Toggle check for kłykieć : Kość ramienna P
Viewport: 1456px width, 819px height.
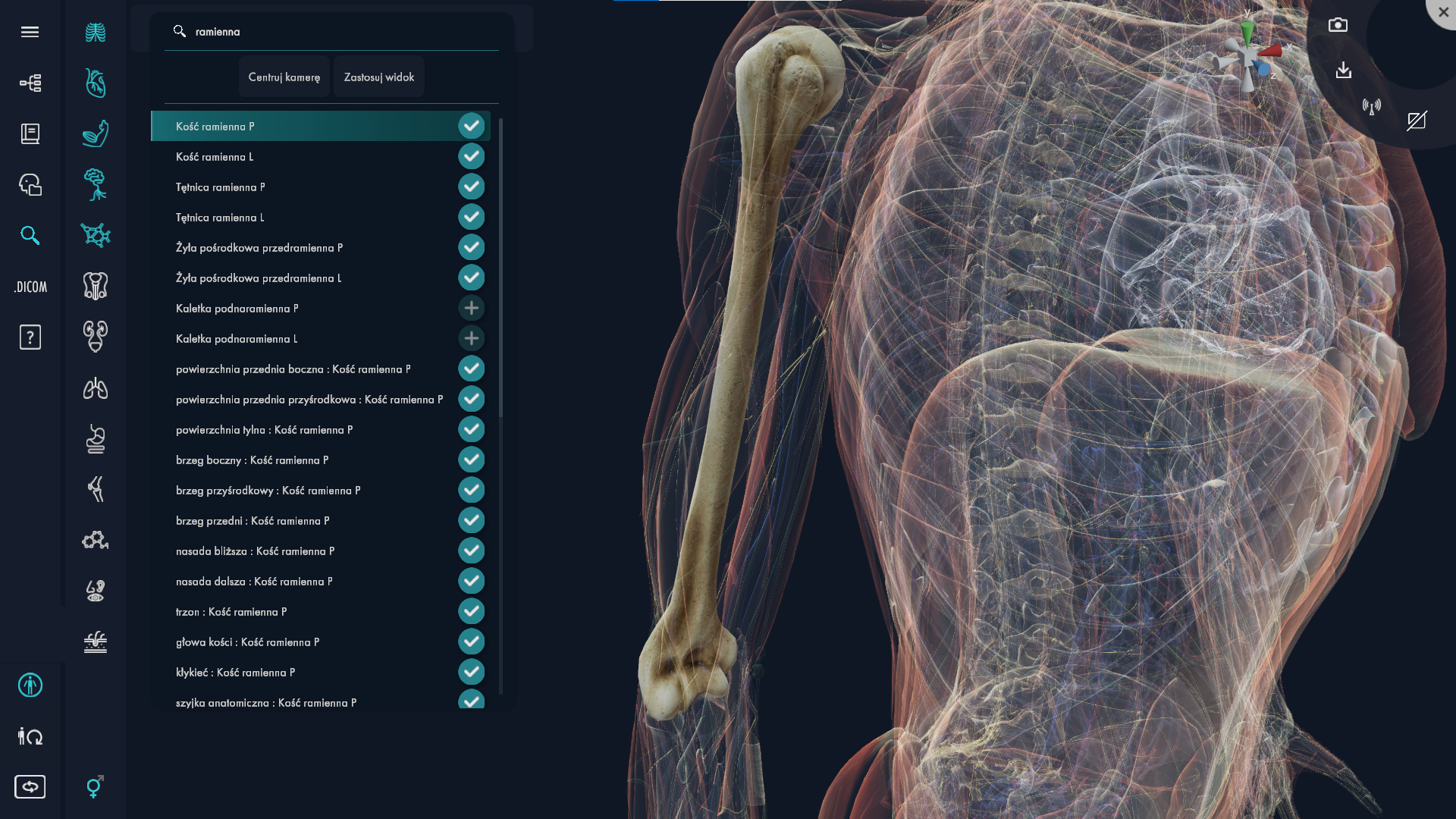(471, 672)
